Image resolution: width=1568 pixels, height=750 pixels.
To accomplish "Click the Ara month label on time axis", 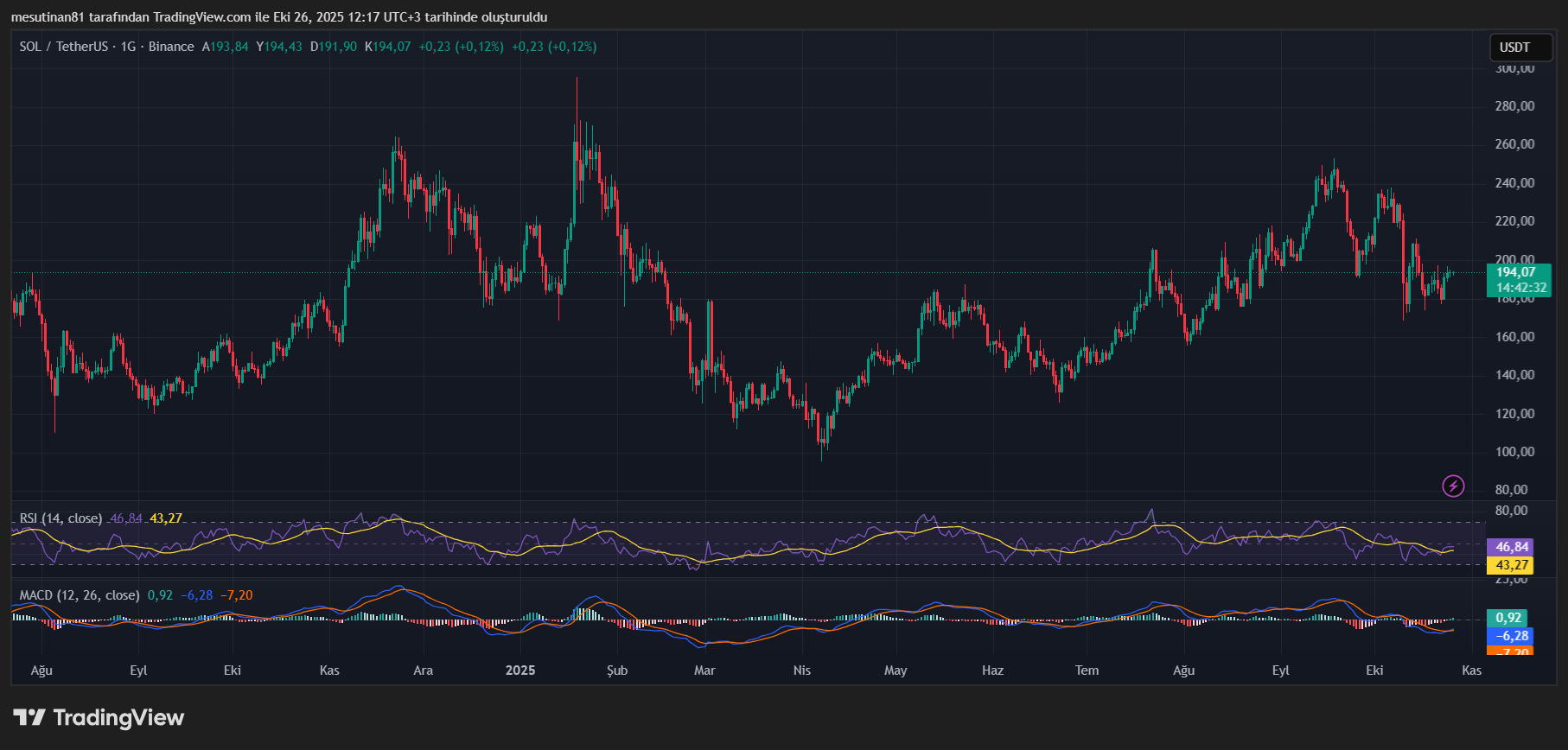I will coord(423,671).
